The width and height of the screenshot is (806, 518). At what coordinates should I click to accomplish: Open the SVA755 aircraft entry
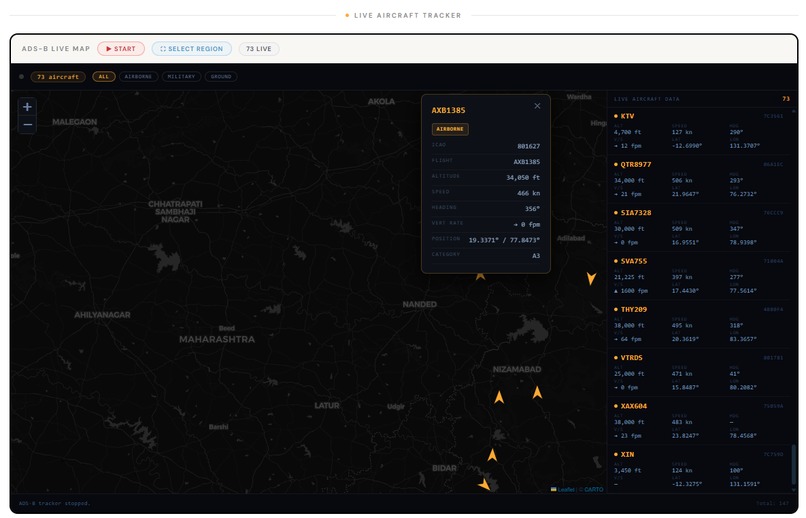pyautogui.click(x=699, y=276)
